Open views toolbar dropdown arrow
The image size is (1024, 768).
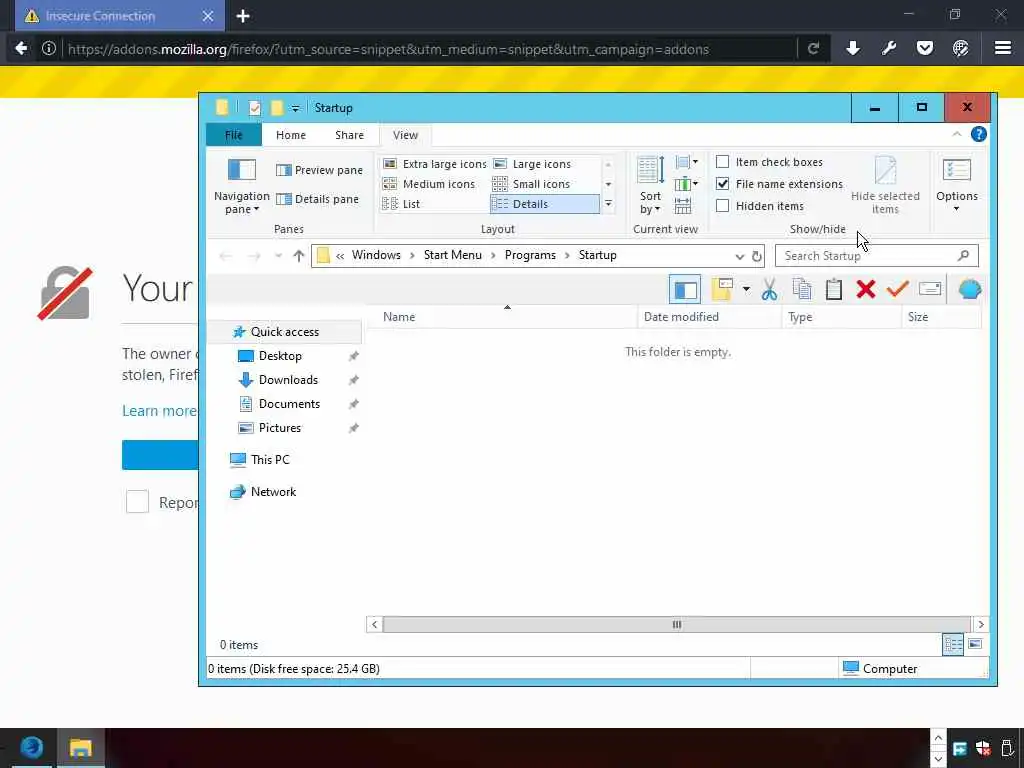click(746, 289)
